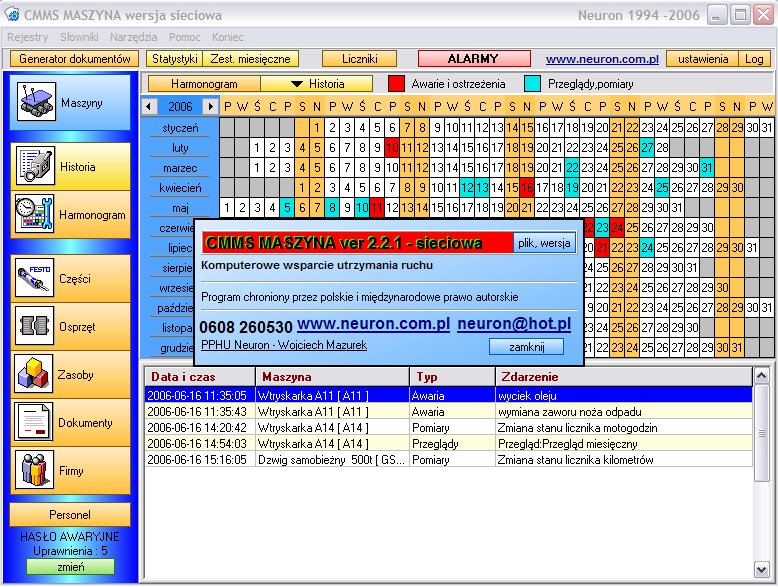
Task: Select Zmiana stanu licznika motogodzin row
Action: pos(449,427)
